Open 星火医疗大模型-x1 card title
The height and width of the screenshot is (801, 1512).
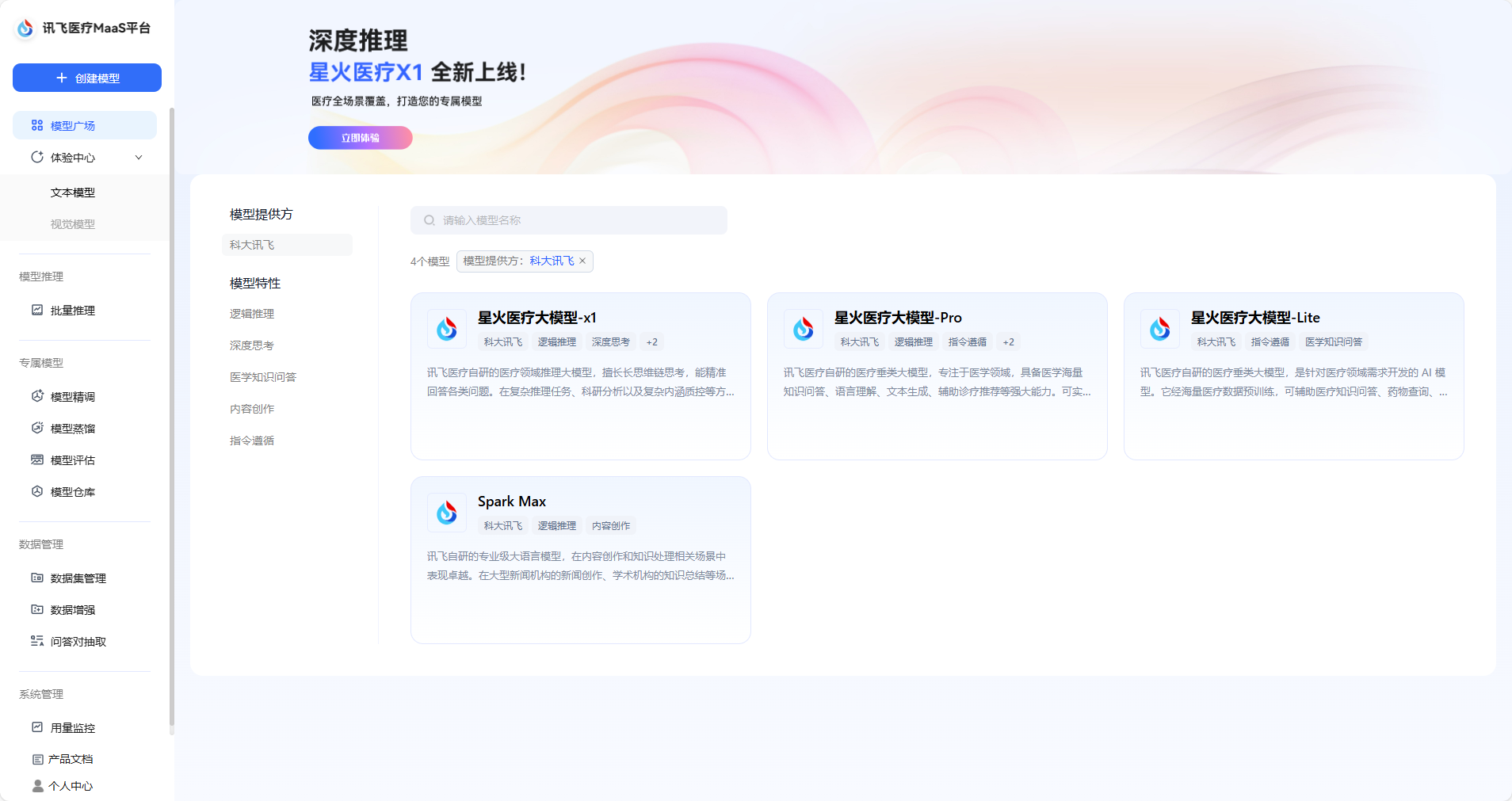(537, 318)
